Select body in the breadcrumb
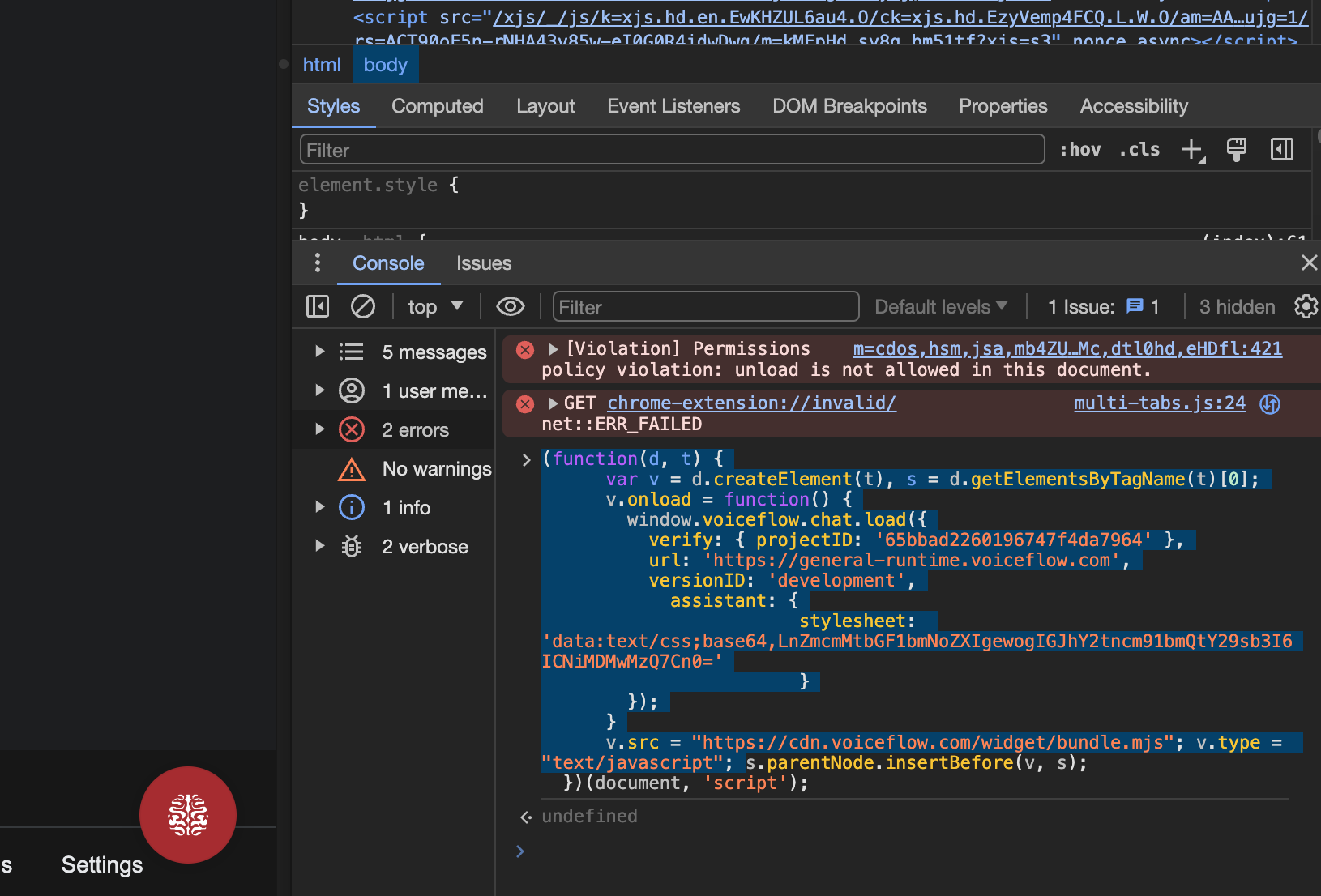The width and height of the screenshot is (1321, 896). pos(385,65)
